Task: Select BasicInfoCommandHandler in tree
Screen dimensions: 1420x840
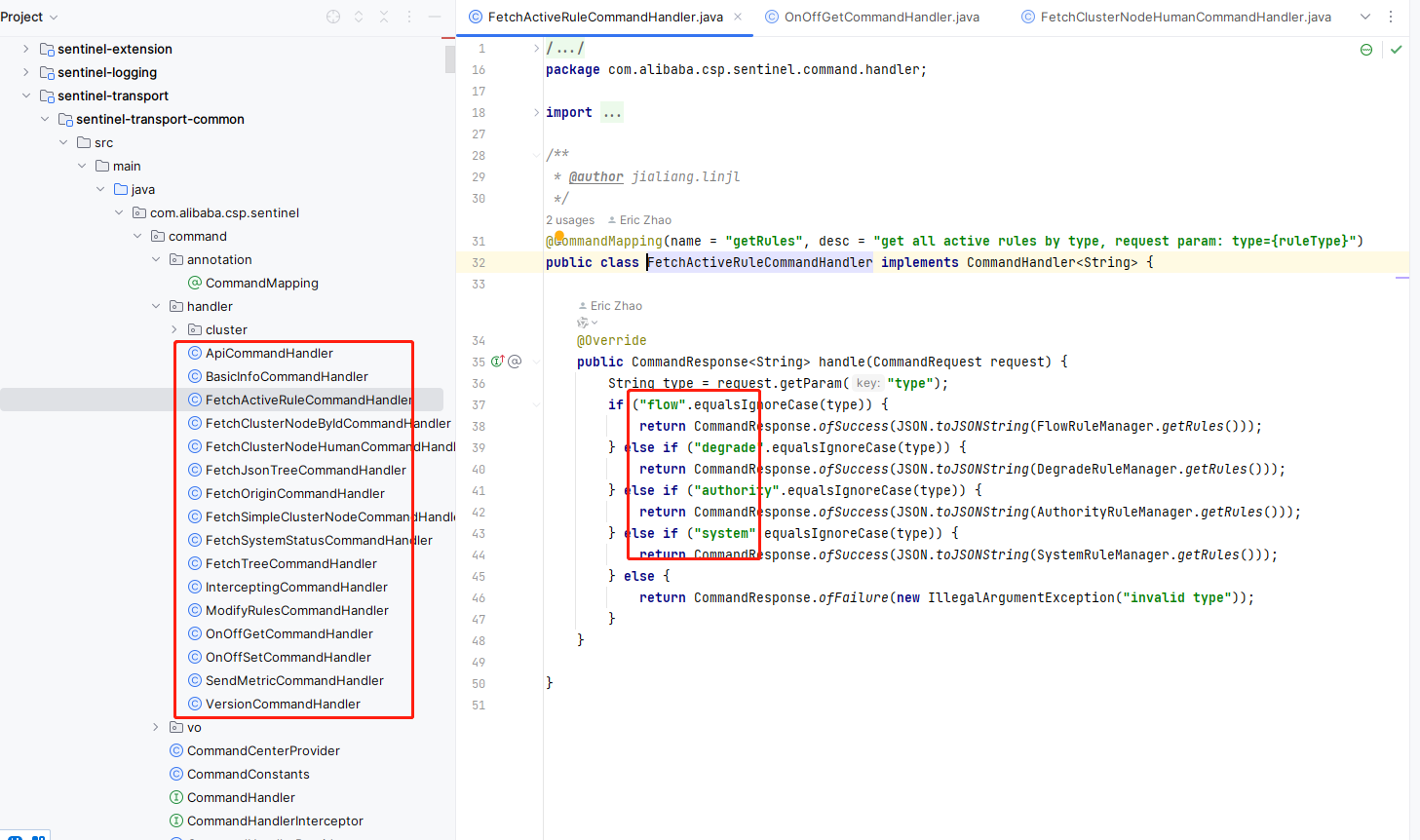Action: (287, 376)
